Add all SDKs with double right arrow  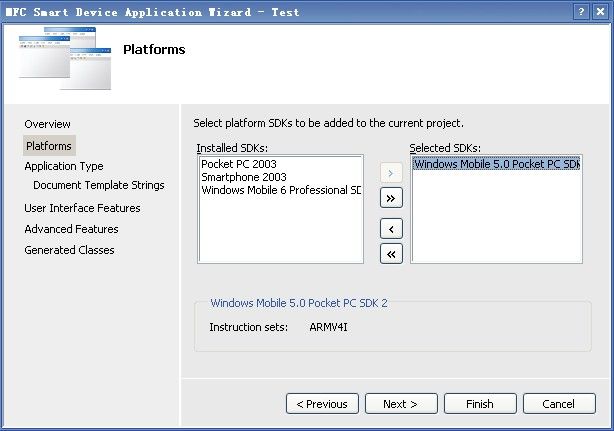click(x=391, y=198)
